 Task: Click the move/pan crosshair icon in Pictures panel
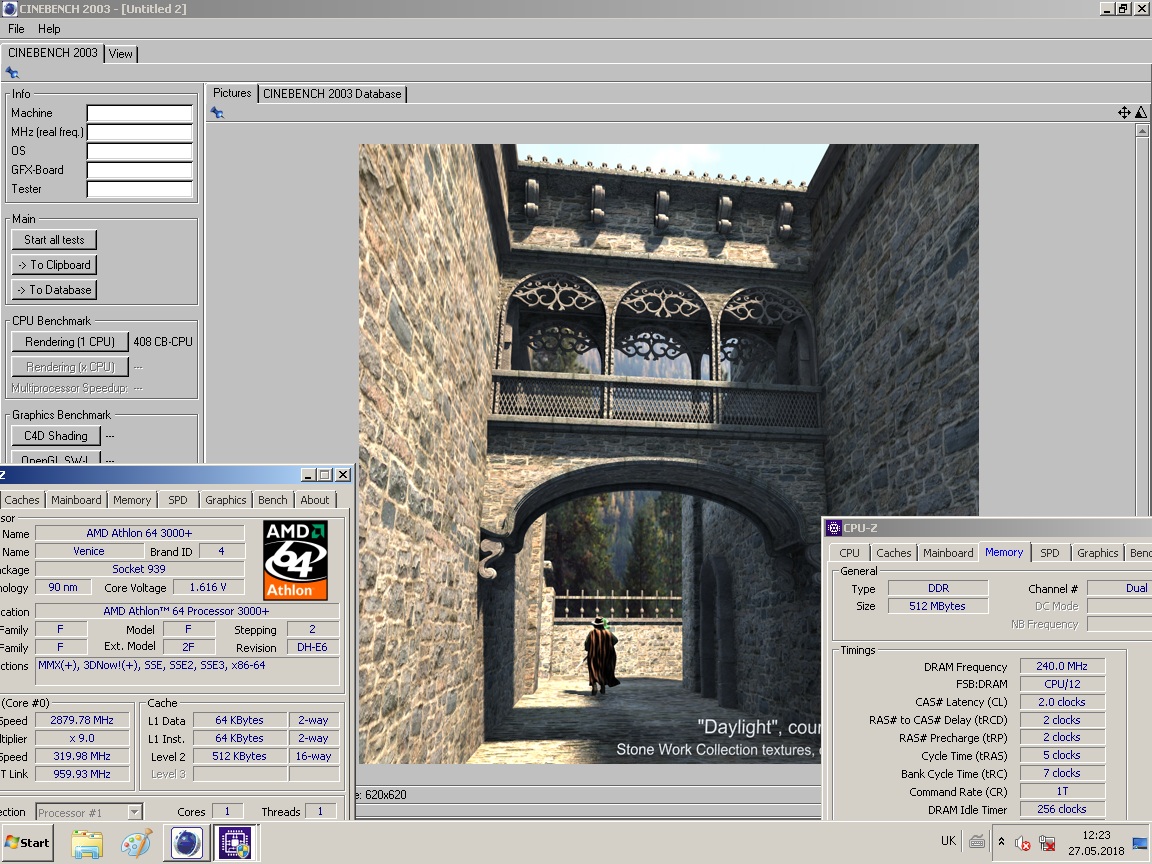1124,112
